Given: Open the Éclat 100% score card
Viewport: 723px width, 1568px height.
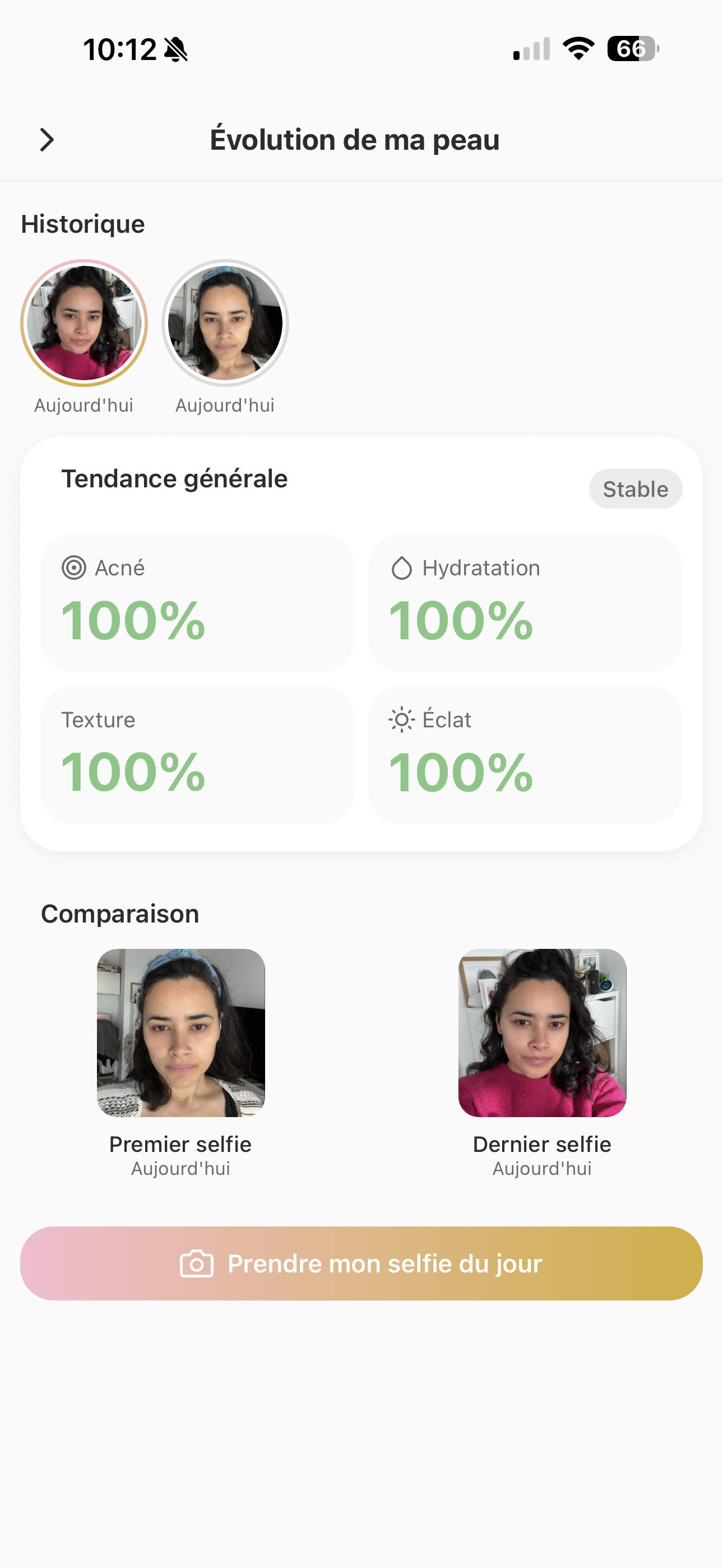Looking at the screenshot, I should 525,755.
